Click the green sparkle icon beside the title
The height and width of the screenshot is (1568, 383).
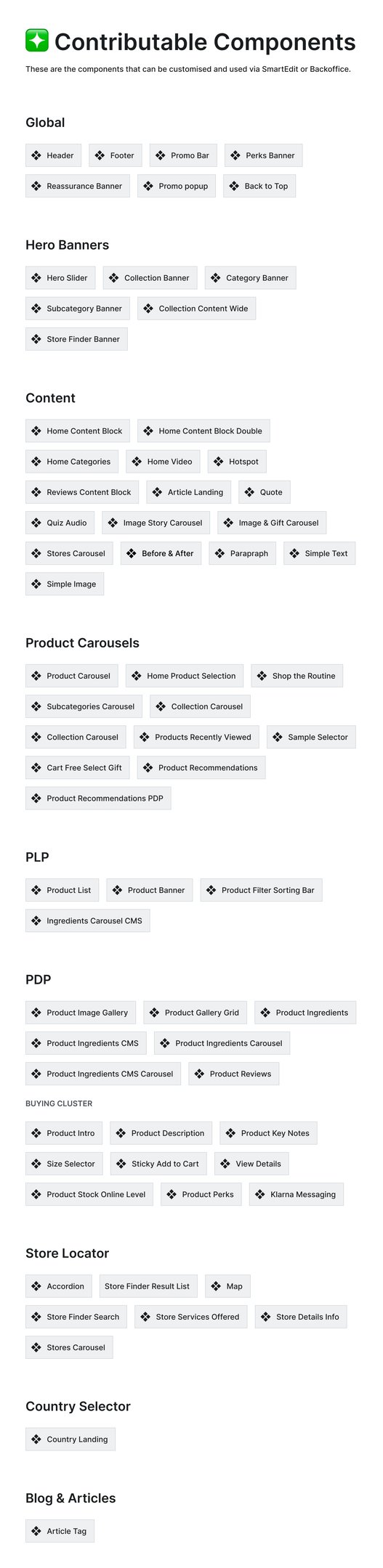click(37, 41)
